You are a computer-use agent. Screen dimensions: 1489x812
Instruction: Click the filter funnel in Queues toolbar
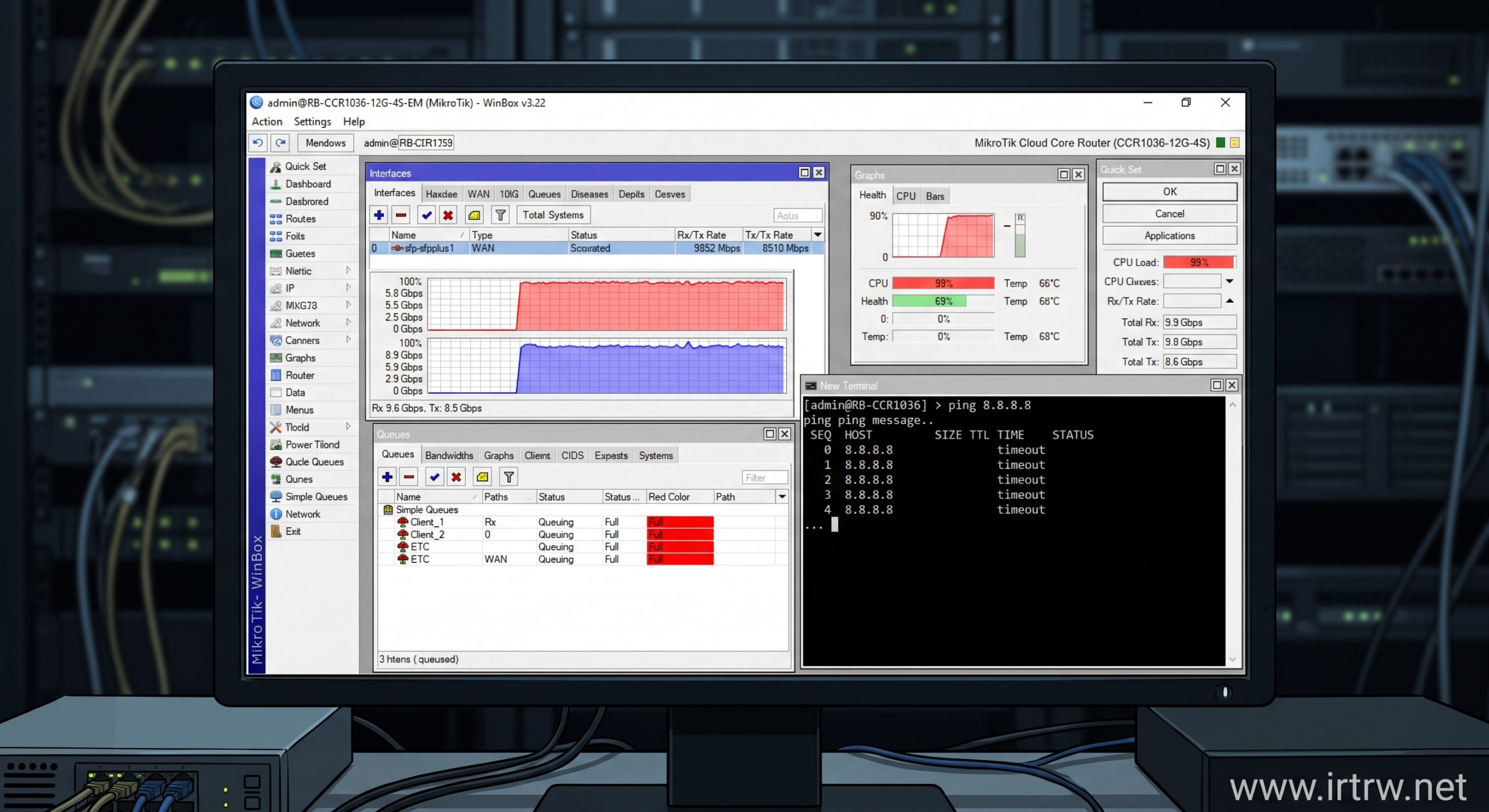pyautogui.click(x=509, y=478)
